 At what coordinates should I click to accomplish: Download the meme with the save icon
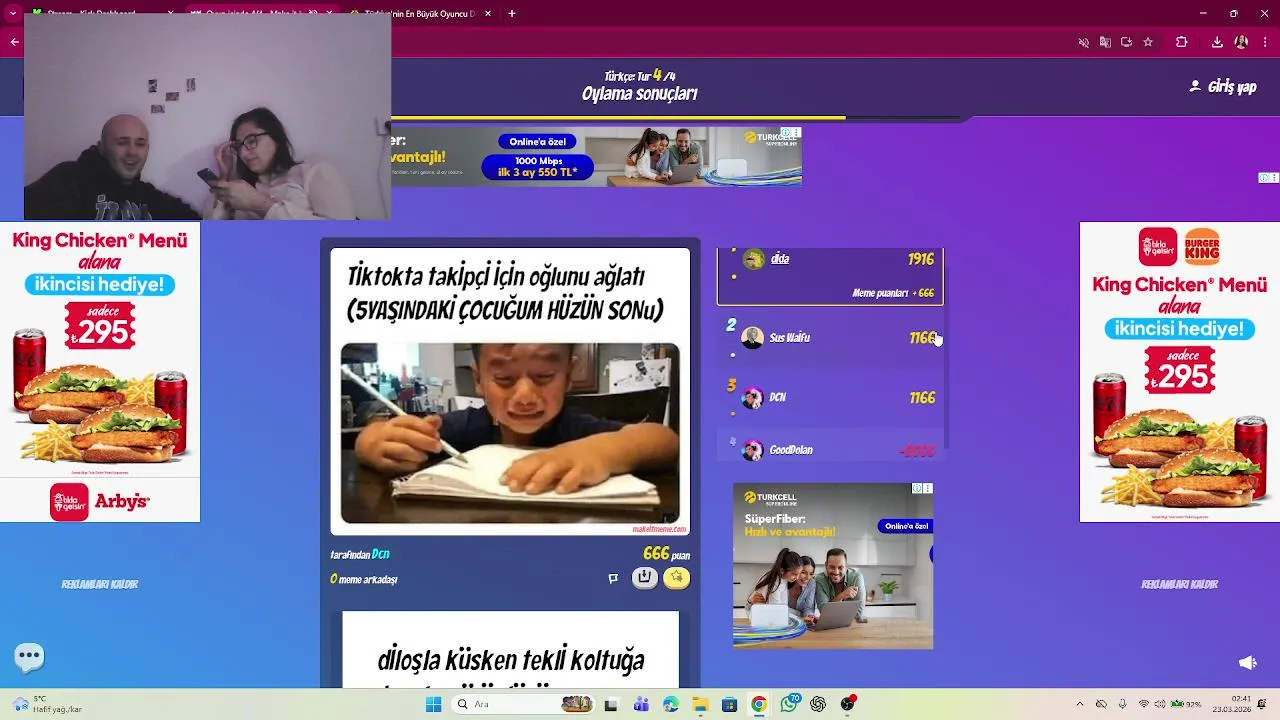click(645, 577)
